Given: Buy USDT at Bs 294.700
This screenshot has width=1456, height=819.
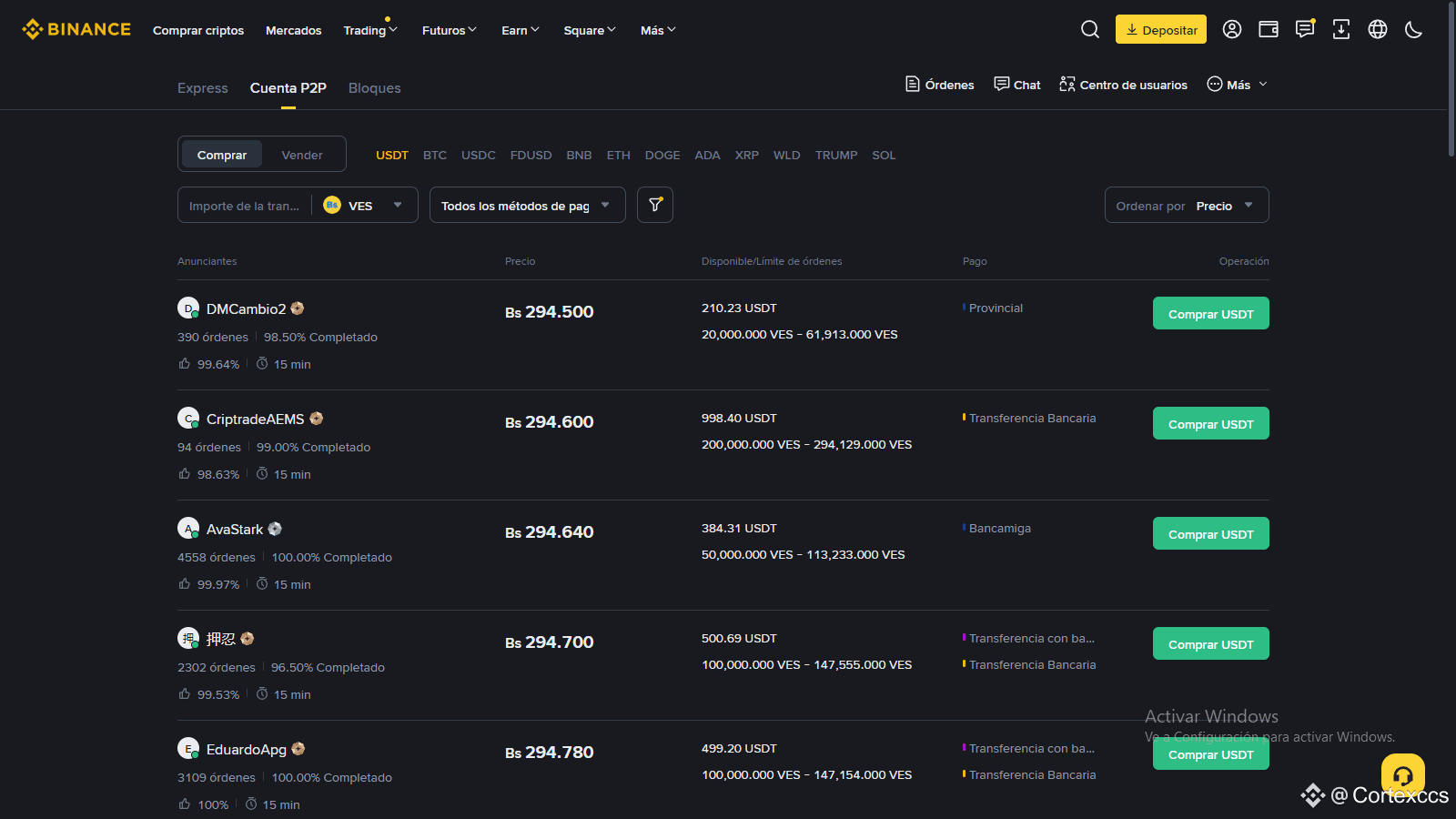Looking at the screenshot, I should tap(1211, 643).
